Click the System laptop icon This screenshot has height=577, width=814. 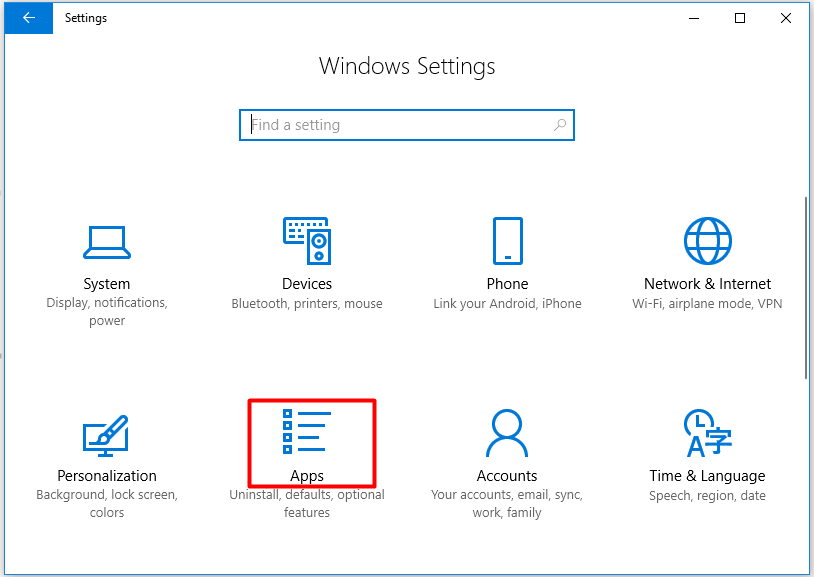coord(106,241)
